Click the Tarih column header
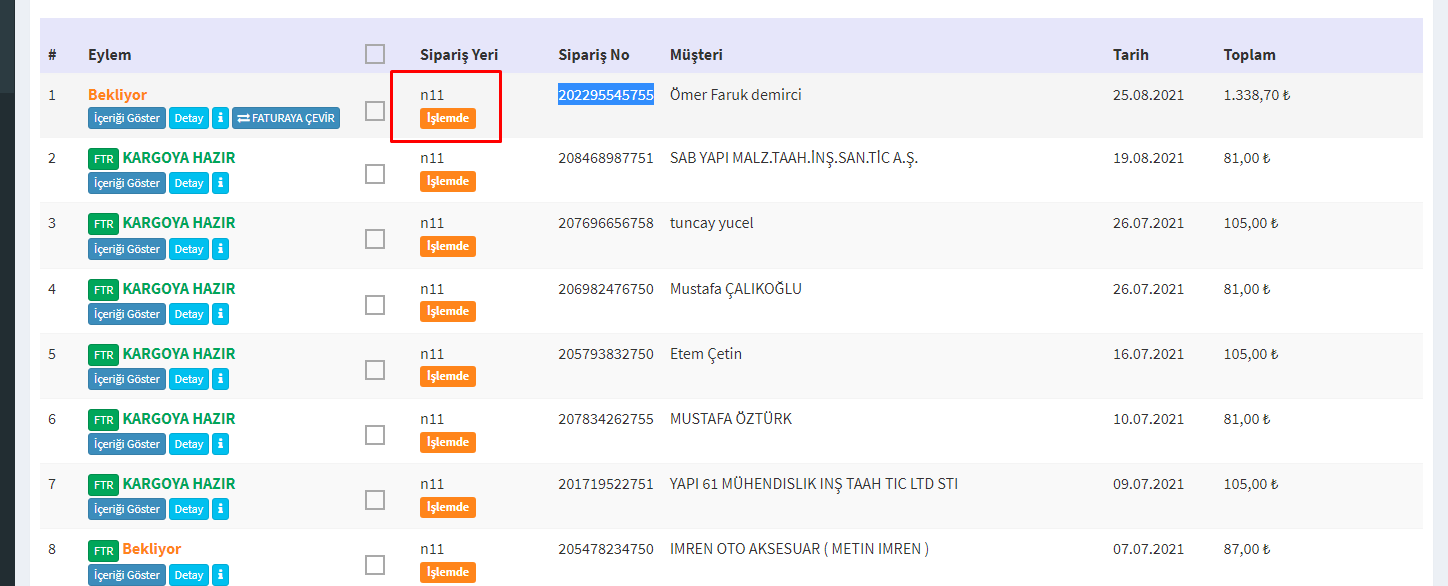This screenshot has width=1448, height=586. [1130, 55]
